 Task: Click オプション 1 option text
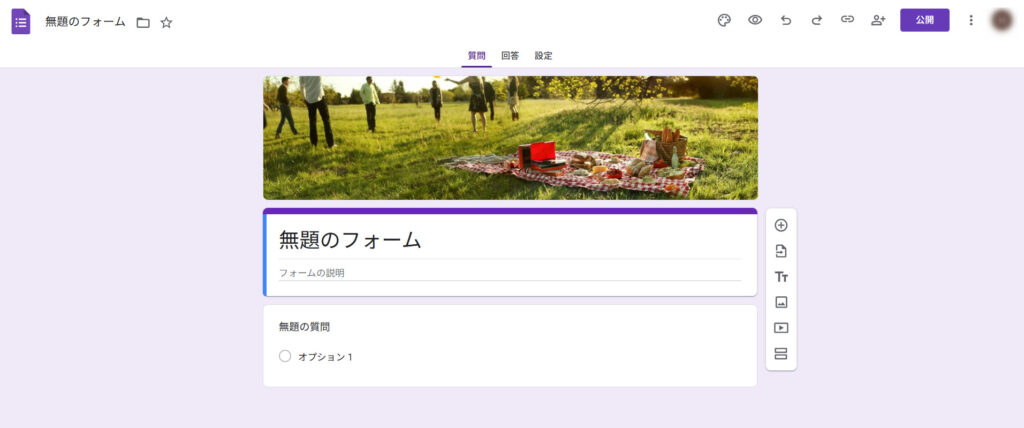click(325, 357)
